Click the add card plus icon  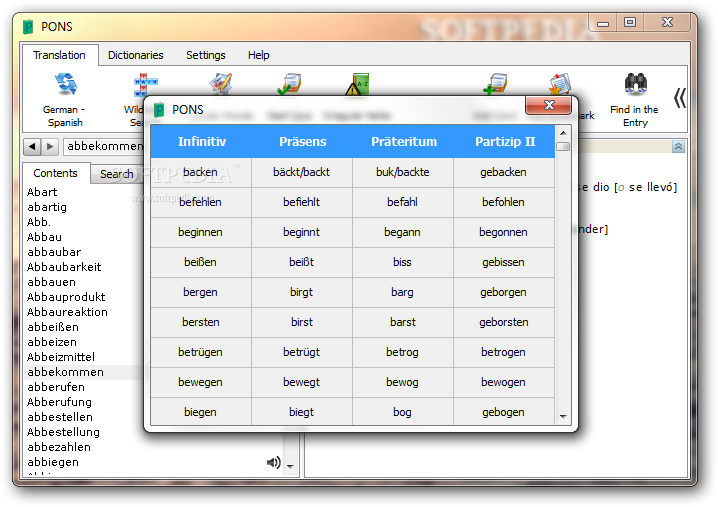pos(495,84)
